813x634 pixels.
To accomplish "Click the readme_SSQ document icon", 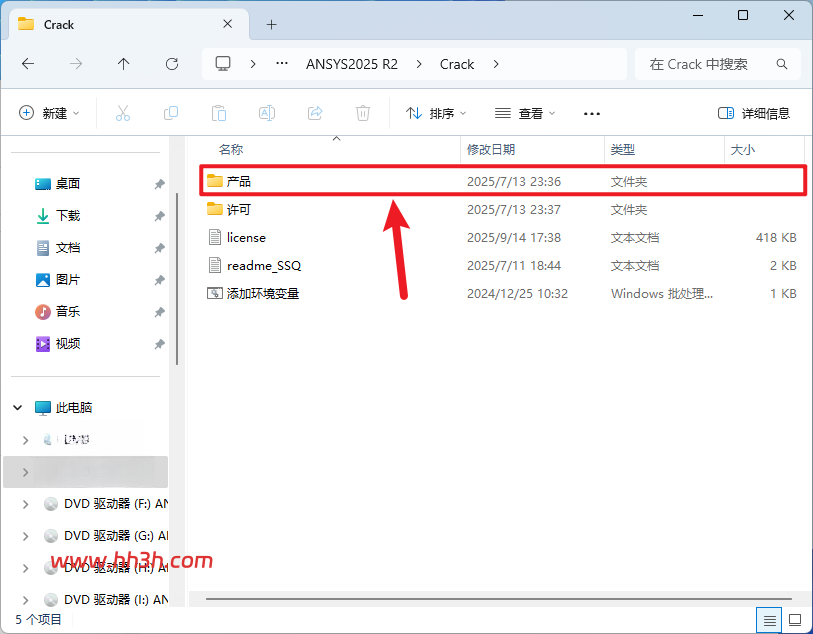I will point(215,265).
